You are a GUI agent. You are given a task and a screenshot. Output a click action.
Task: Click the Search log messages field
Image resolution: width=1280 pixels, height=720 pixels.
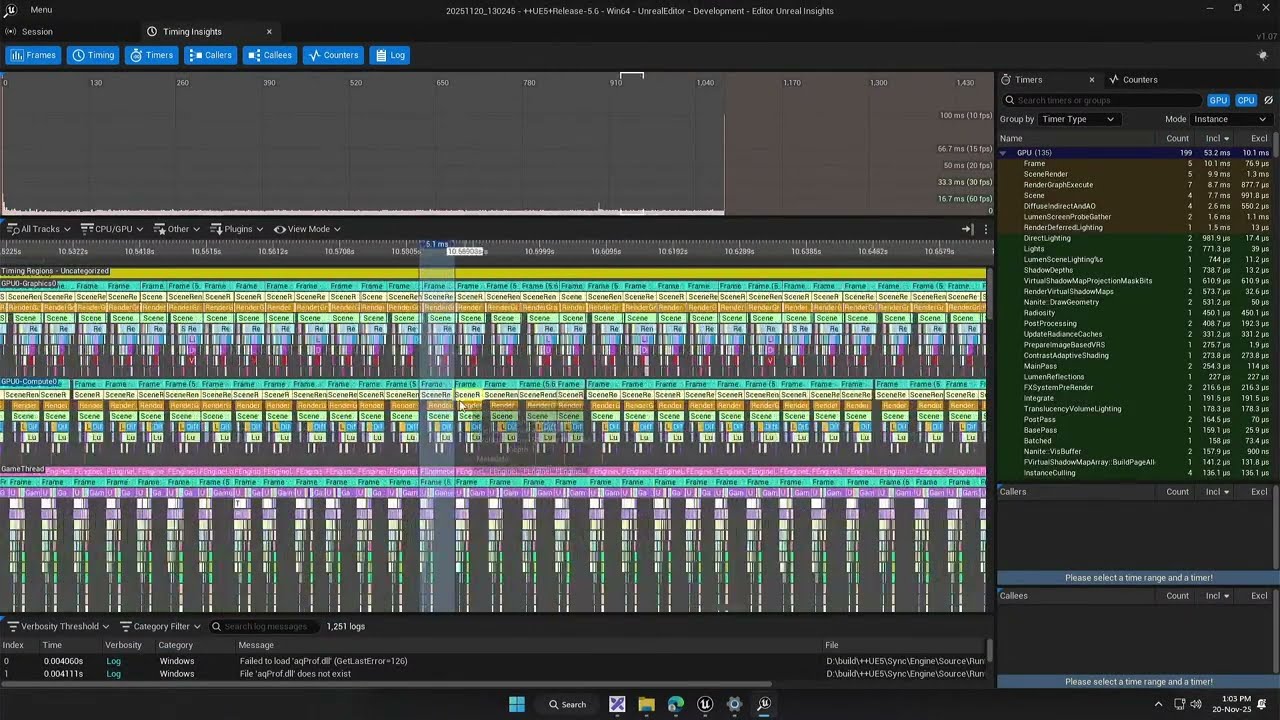tap(264, 626)
